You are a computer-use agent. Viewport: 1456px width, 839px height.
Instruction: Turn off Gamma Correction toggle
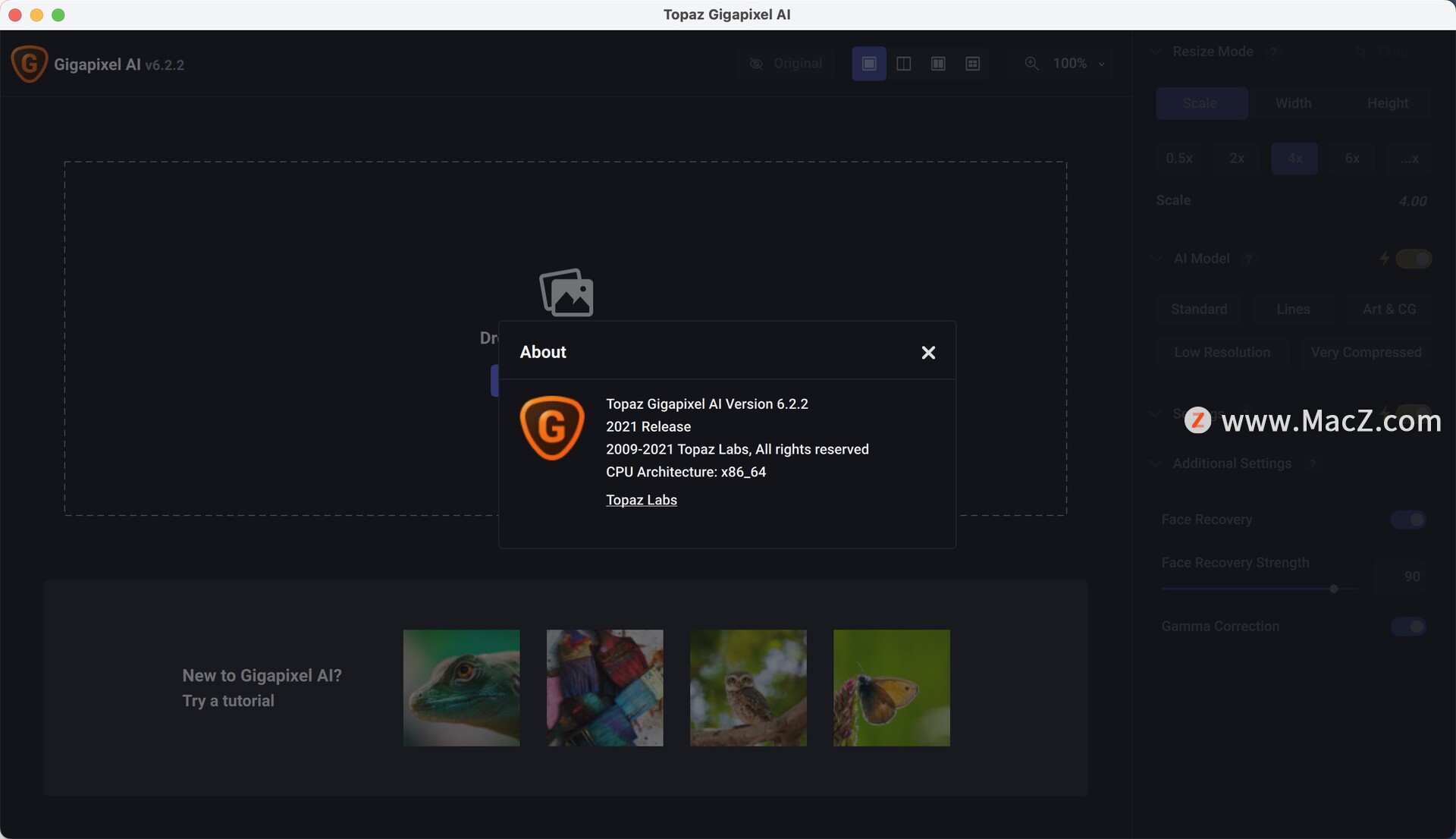(x=1408, y=627)
